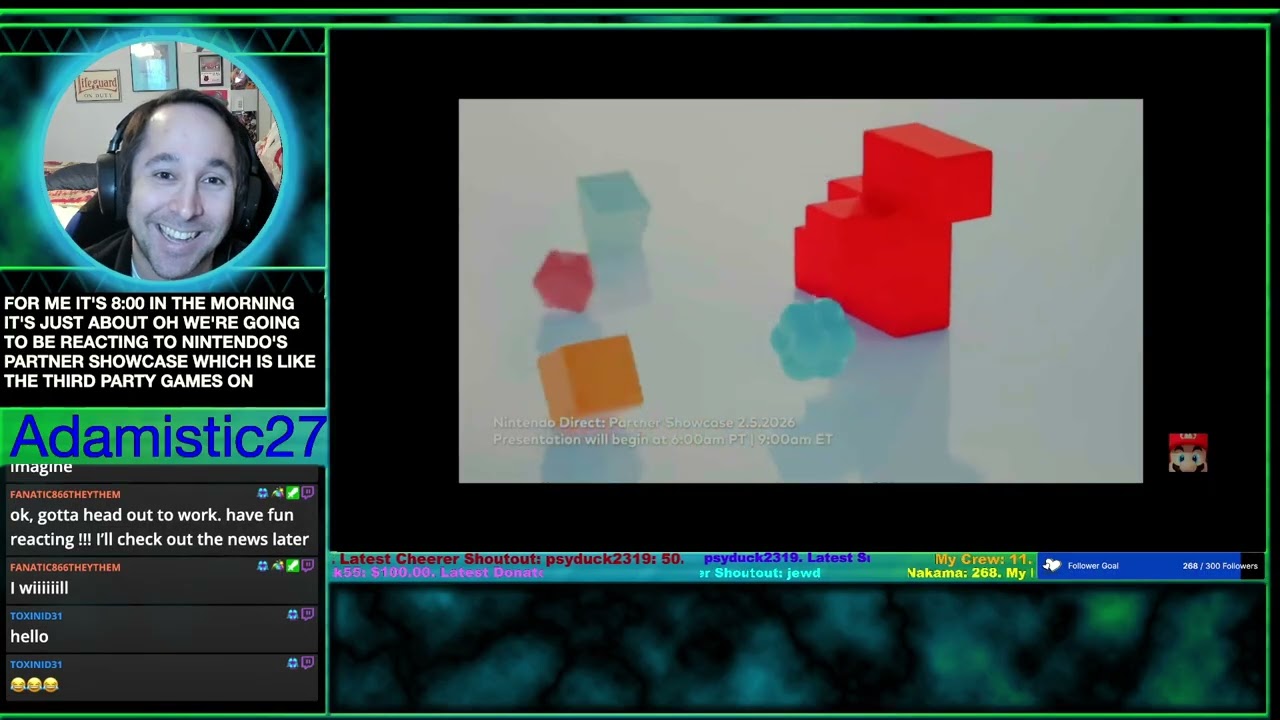
Task: Click the chat message "I wiiiiiill"
Action: tap(39, 588)
